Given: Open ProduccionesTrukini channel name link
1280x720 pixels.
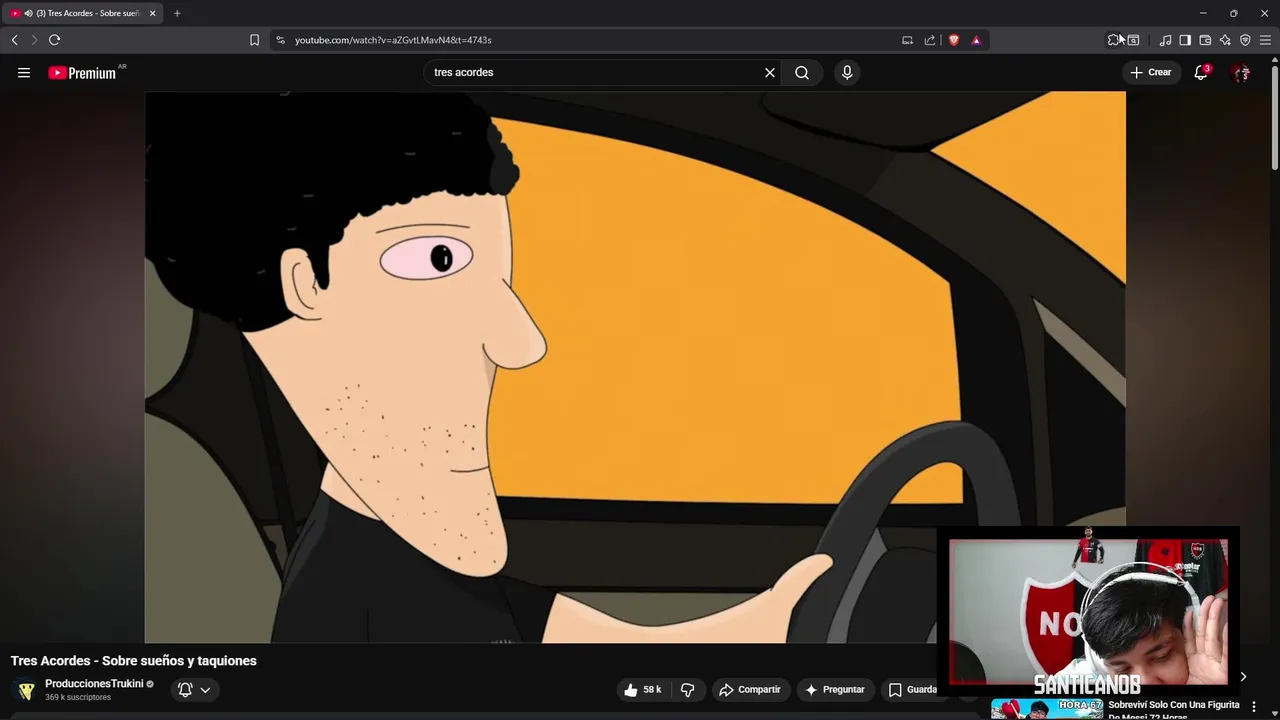Looking at the screenshot, I should click(x=94, y=684).
